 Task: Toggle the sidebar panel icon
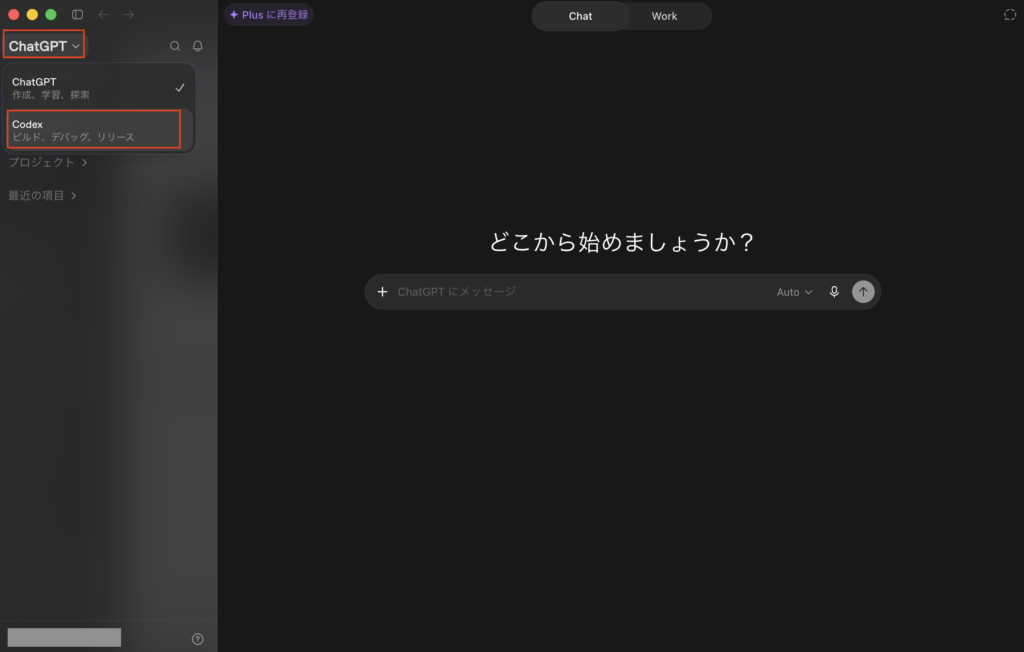[77, 14]
